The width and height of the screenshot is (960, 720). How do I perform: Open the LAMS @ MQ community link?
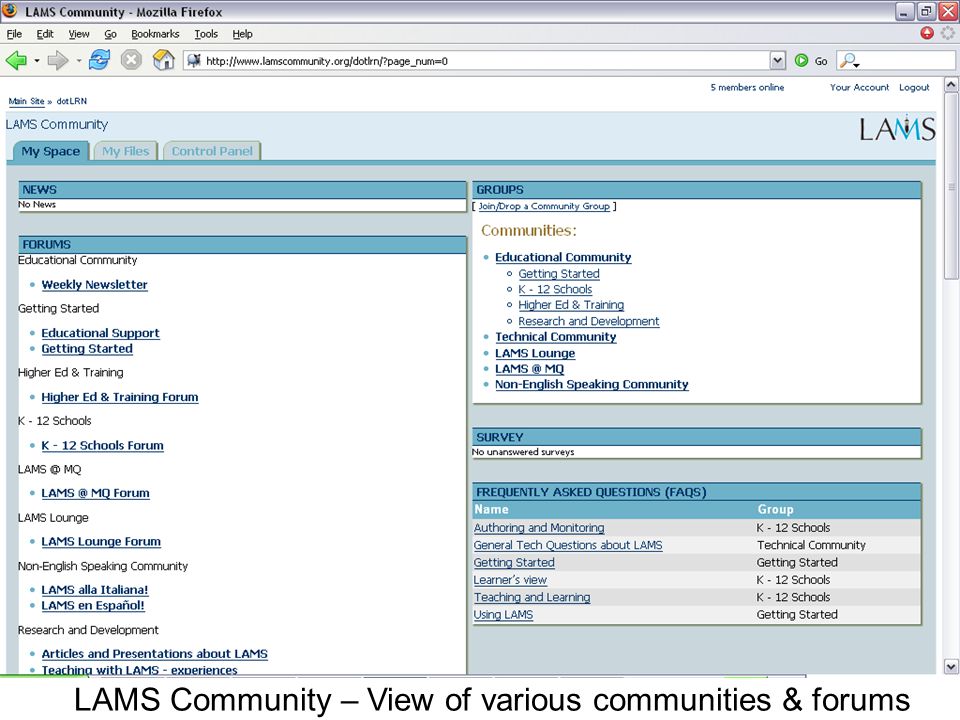pos(530,369)
